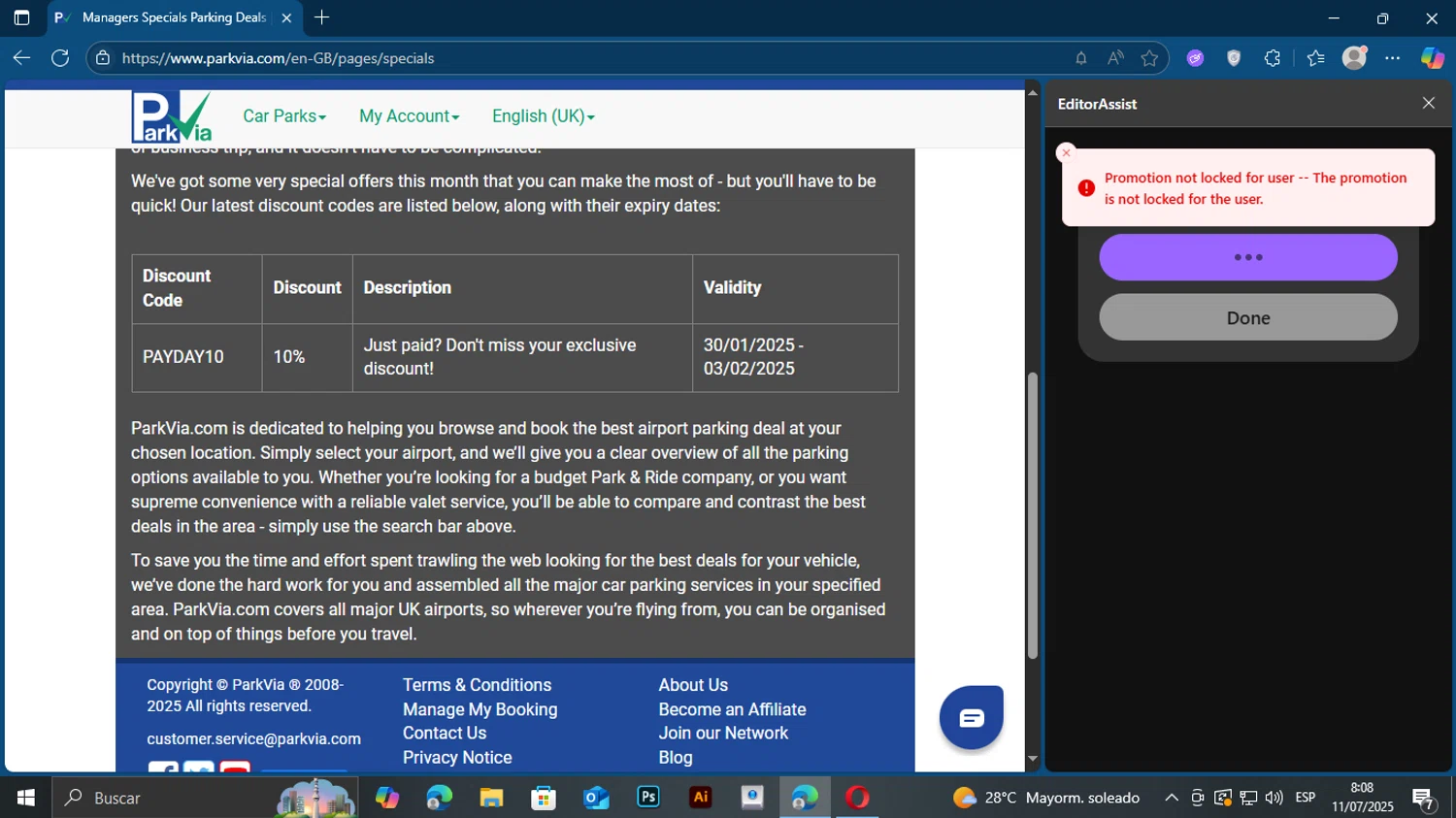Switch the ESP keyboard language indicator
This screenshot has height=818, width=1456.
point(1306,798)
